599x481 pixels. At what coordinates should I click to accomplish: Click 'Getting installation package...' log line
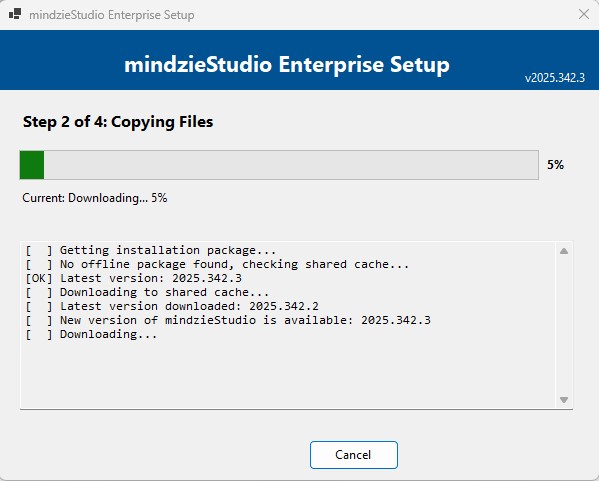pyautogui.click(x=151, y=250)
